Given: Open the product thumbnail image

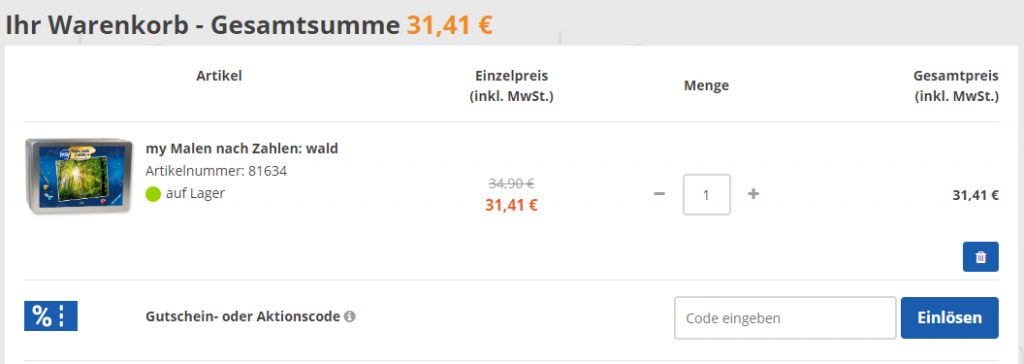Looking at the screenshot, I should [79, 176].
